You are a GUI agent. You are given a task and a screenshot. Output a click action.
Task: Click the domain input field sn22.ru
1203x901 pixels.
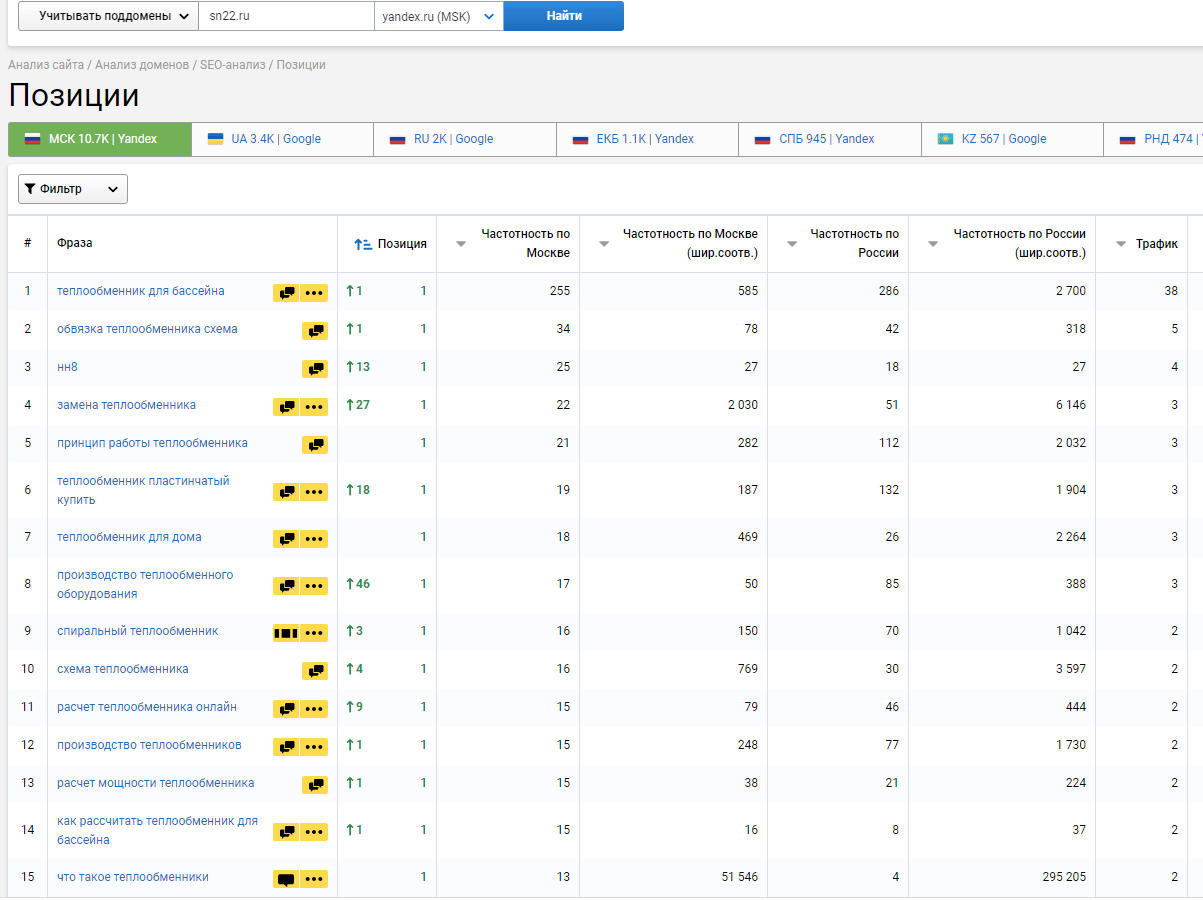(286, 16)
